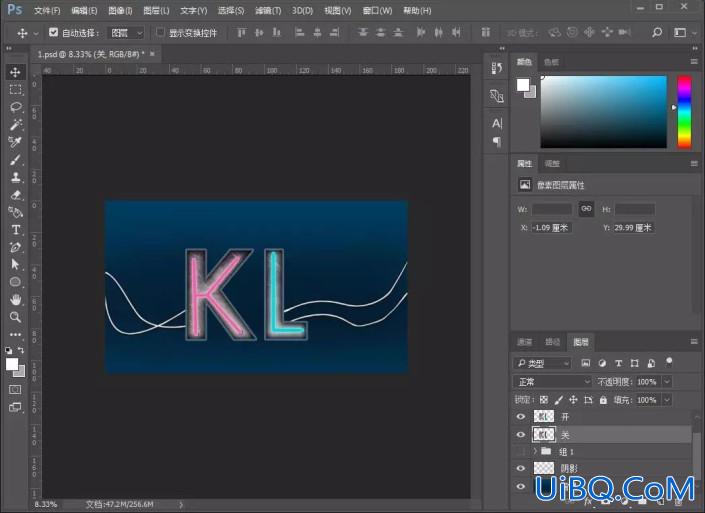This screenshot has width=705, height=513.
Task: Swap foreground and background colors arrow
Action: click(21, 350)
